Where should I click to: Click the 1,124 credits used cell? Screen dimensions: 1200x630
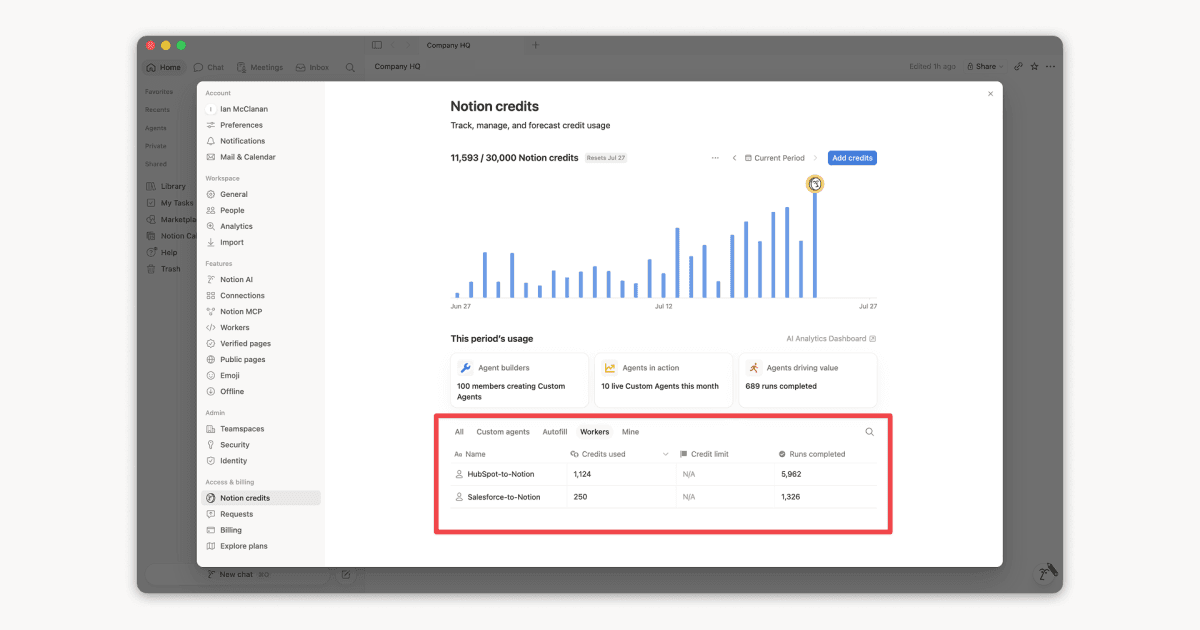click(x=621, y=474)
